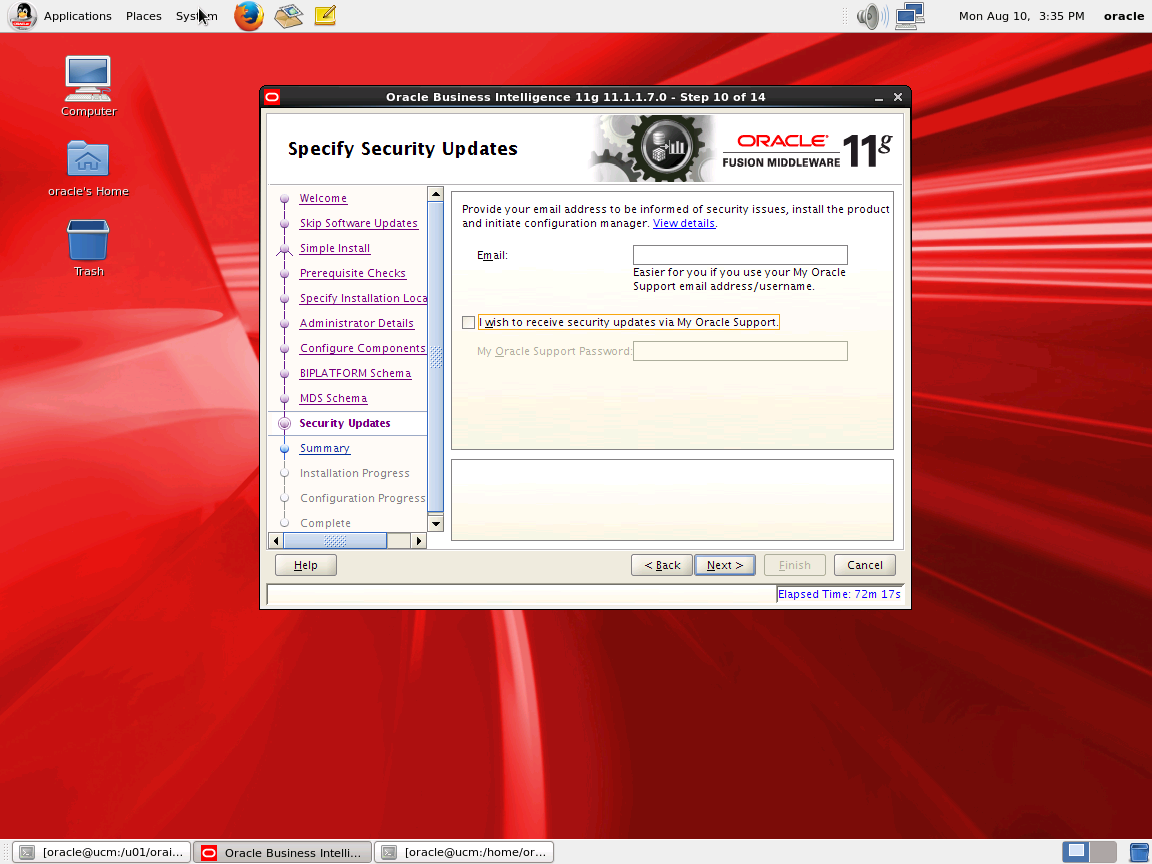Switch to the oracle@ucm:/home terminal in taskbar
Image resolution: width=1152 pixels, height=864 pixels.
pos(464,852)
